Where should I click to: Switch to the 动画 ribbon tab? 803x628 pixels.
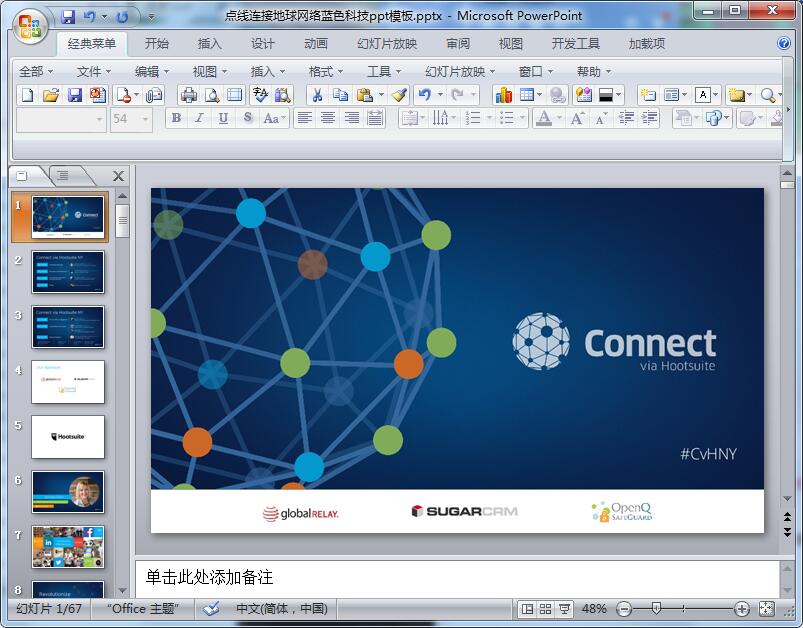pos(316,44)
